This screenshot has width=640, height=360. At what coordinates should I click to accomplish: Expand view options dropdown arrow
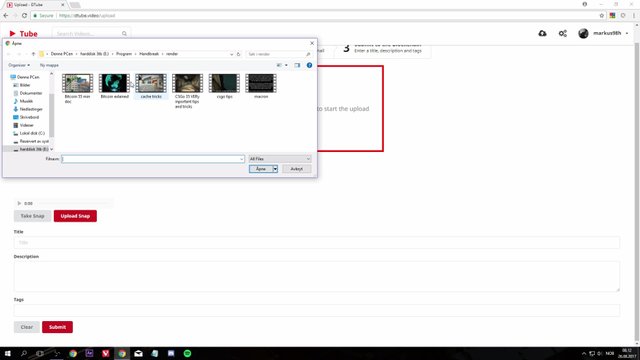point(286,65)
